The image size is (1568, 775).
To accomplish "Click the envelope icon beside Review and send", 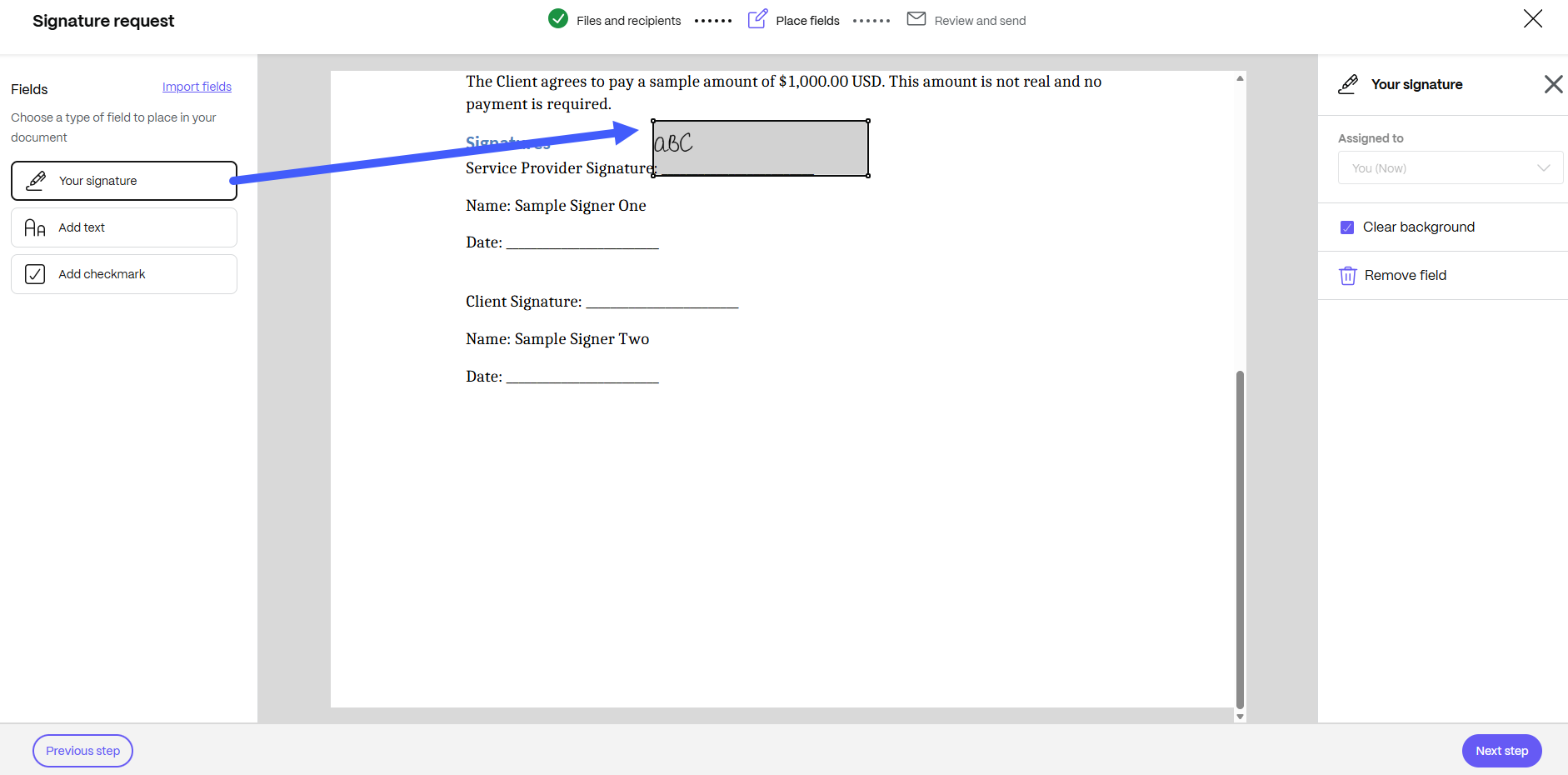I will 916,18.
